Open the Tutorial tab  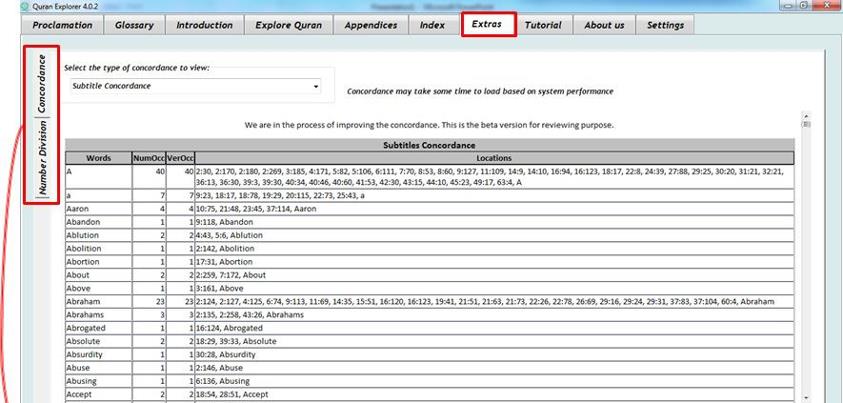[x=543, y=25]
